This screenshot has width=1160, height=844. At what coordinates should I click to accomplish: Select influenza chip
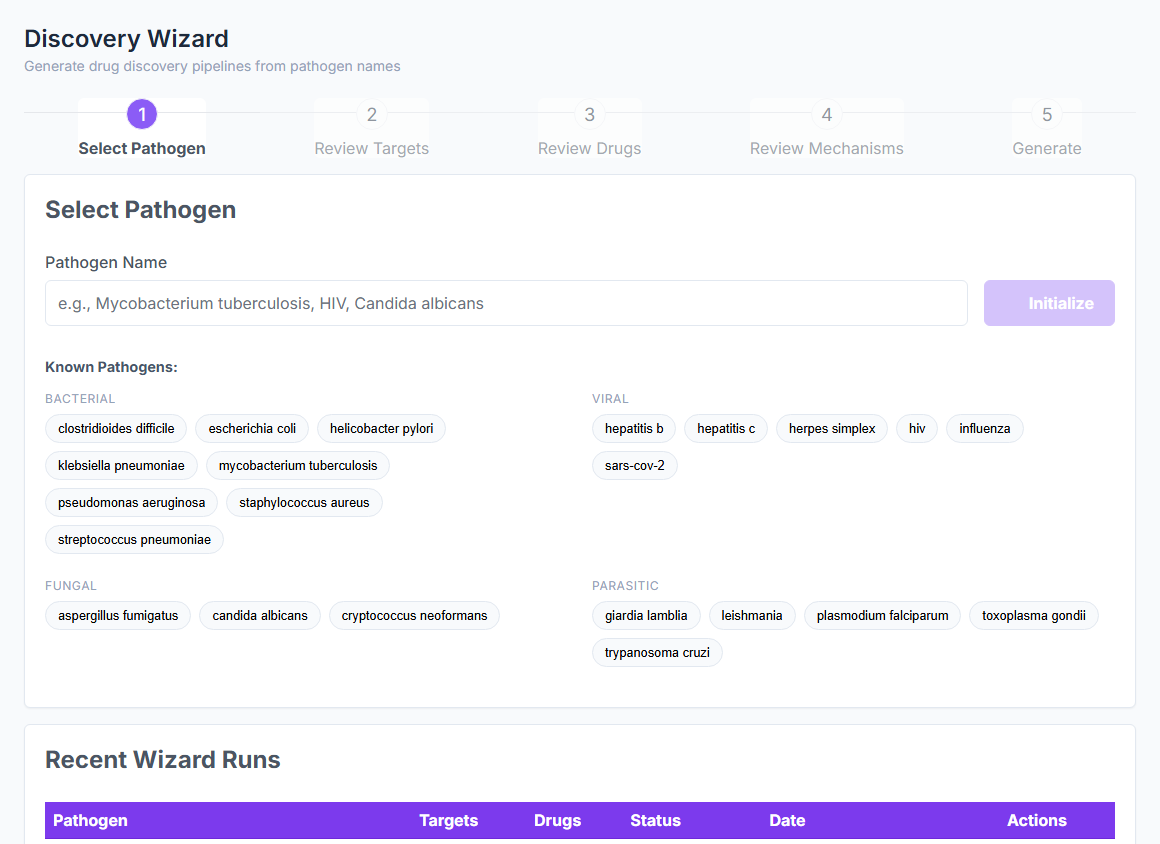(985, 428)
